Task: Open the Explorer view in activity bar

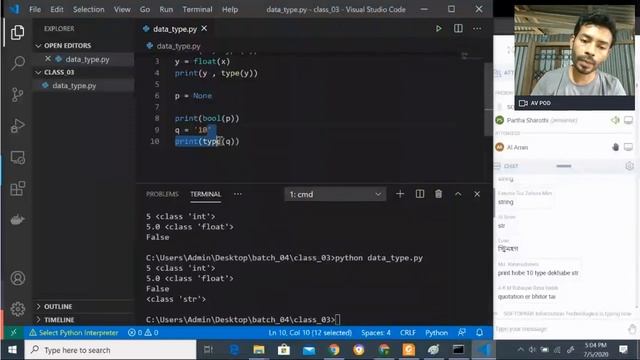Action: tap(17, 32)
